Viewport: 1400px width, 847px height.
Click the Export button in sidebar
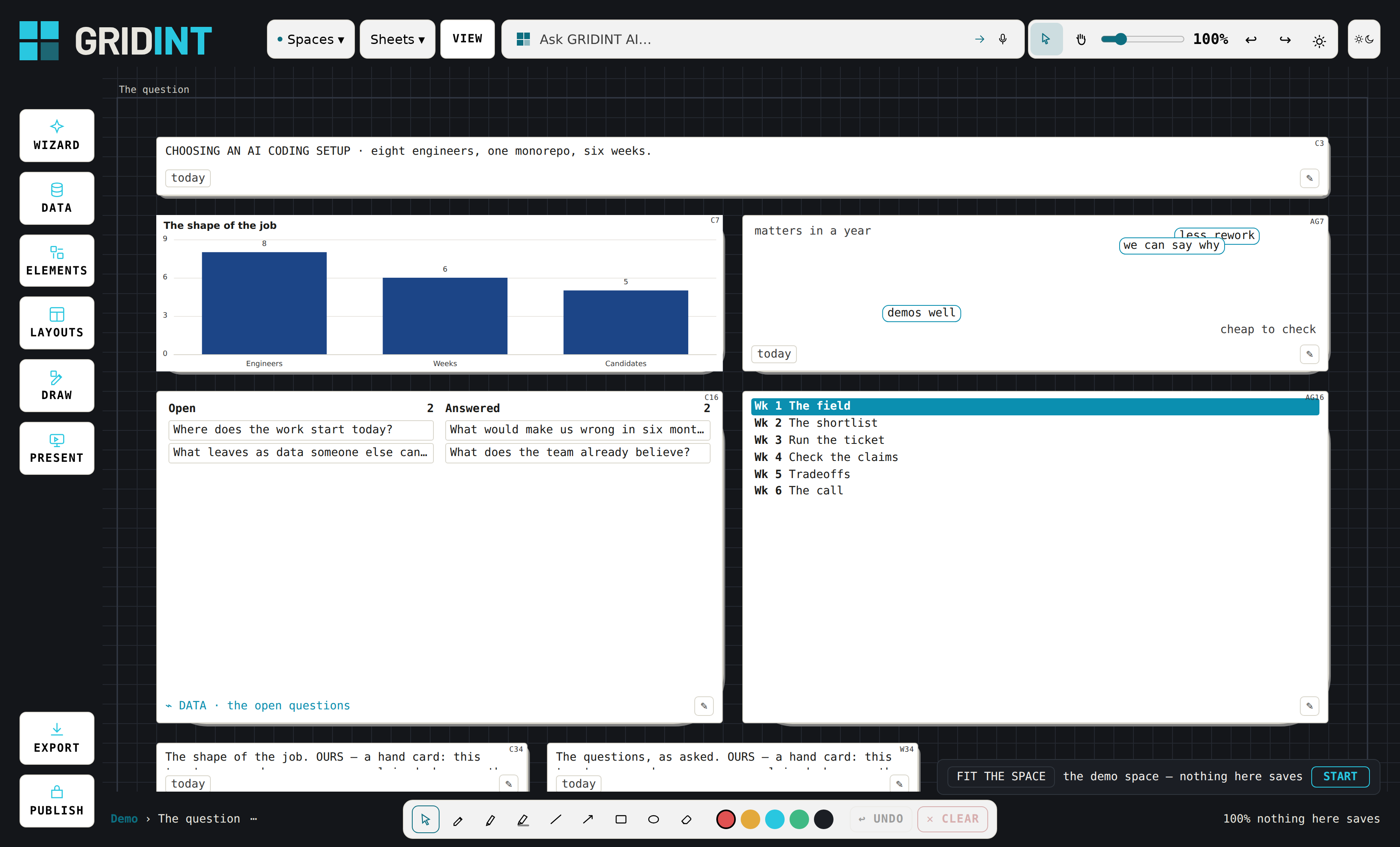[x=57, y=738]
